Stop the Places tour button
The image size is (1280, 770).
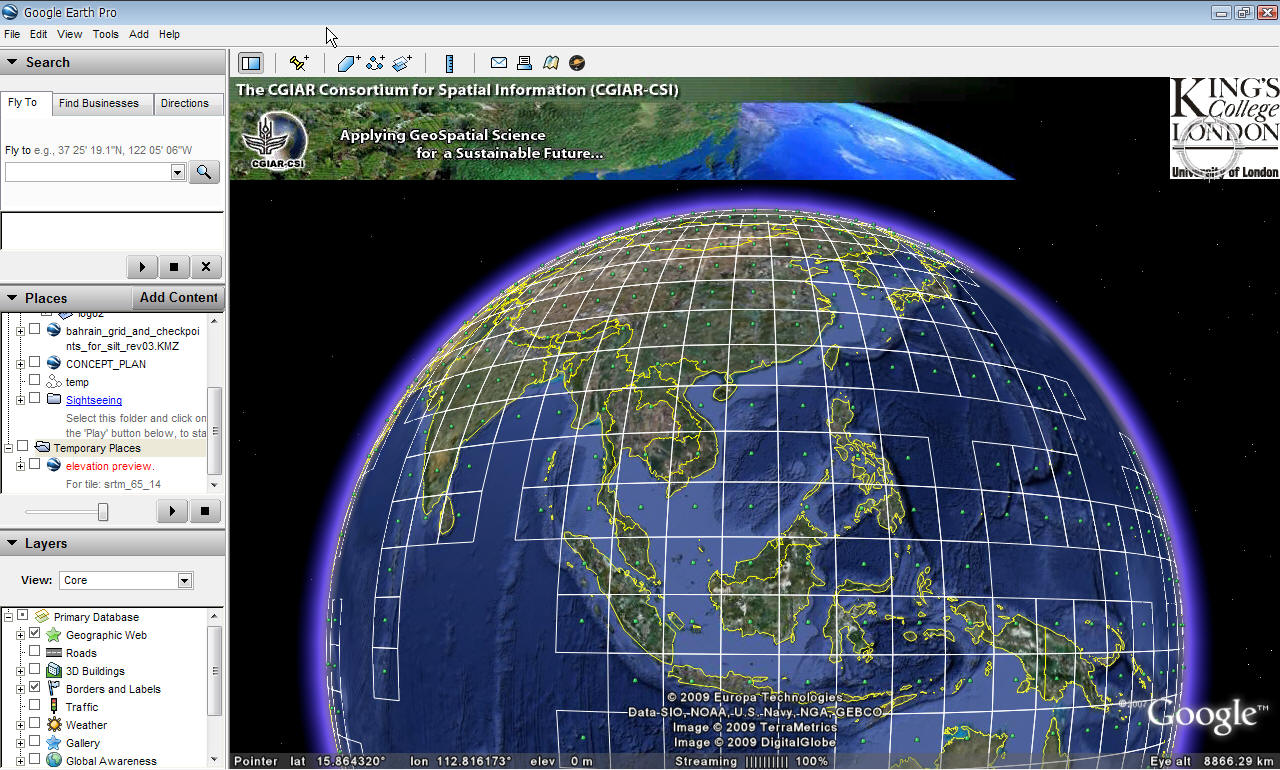click(x=205, y=511)
